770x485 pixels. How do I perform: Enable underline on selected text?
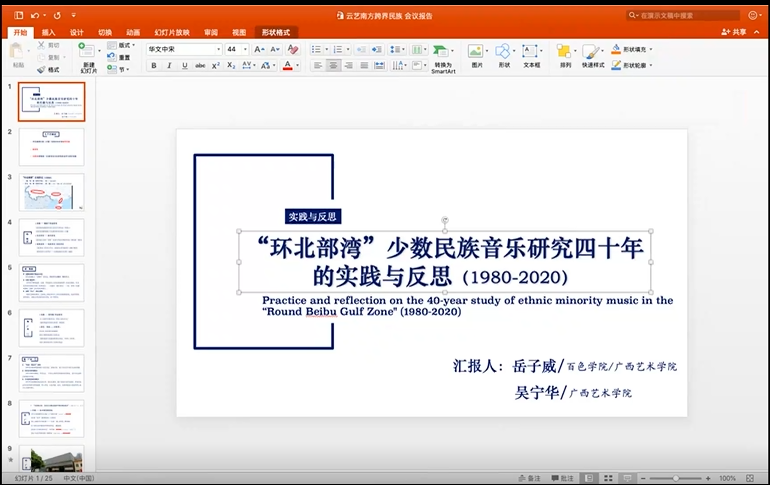184,65
